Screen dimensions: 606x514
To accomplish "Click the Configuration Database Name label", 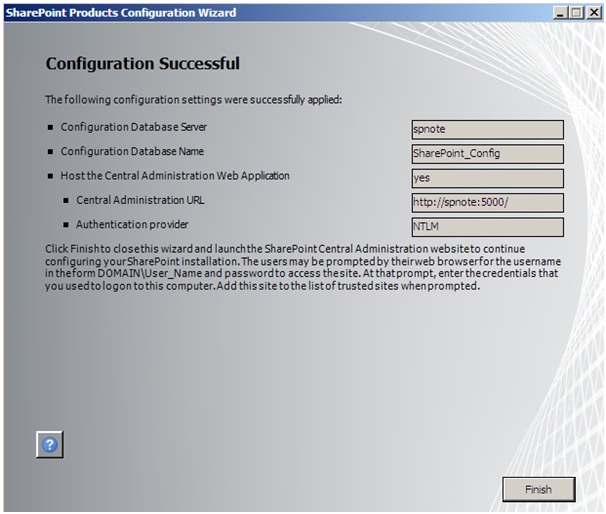I will pos(132,151).
